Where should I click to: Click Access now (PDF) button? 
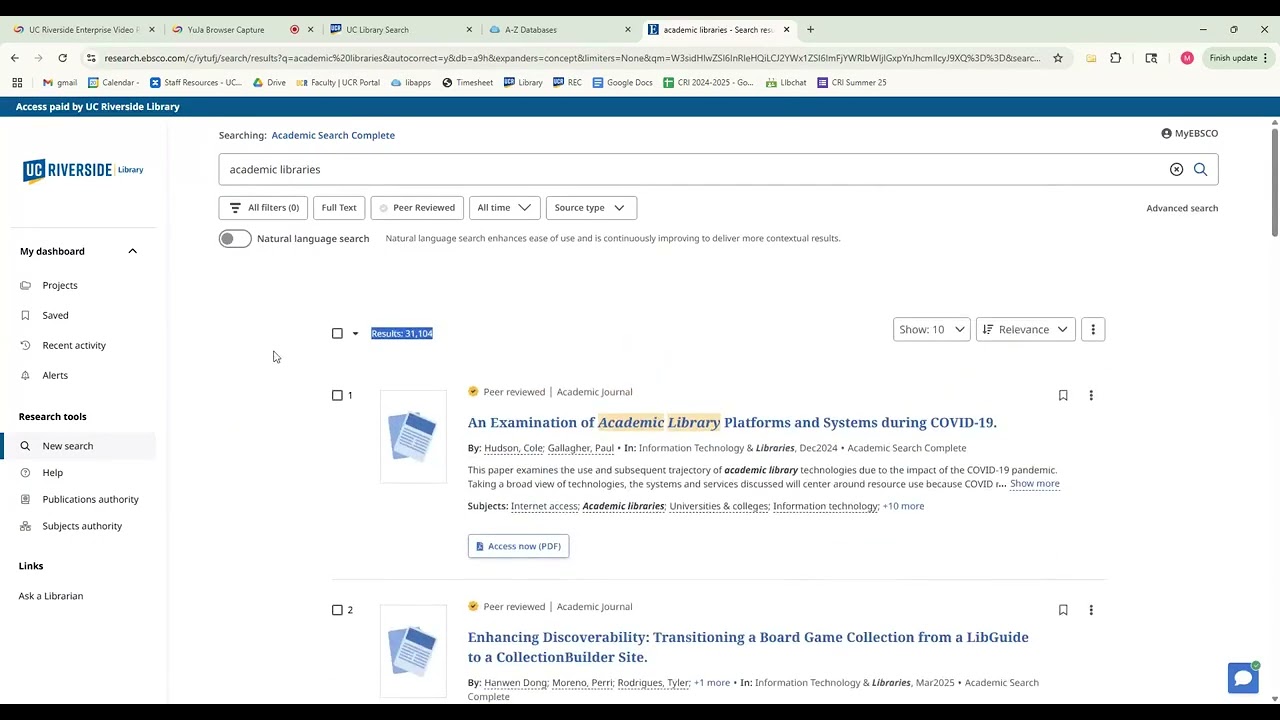[x=518, y=546]
